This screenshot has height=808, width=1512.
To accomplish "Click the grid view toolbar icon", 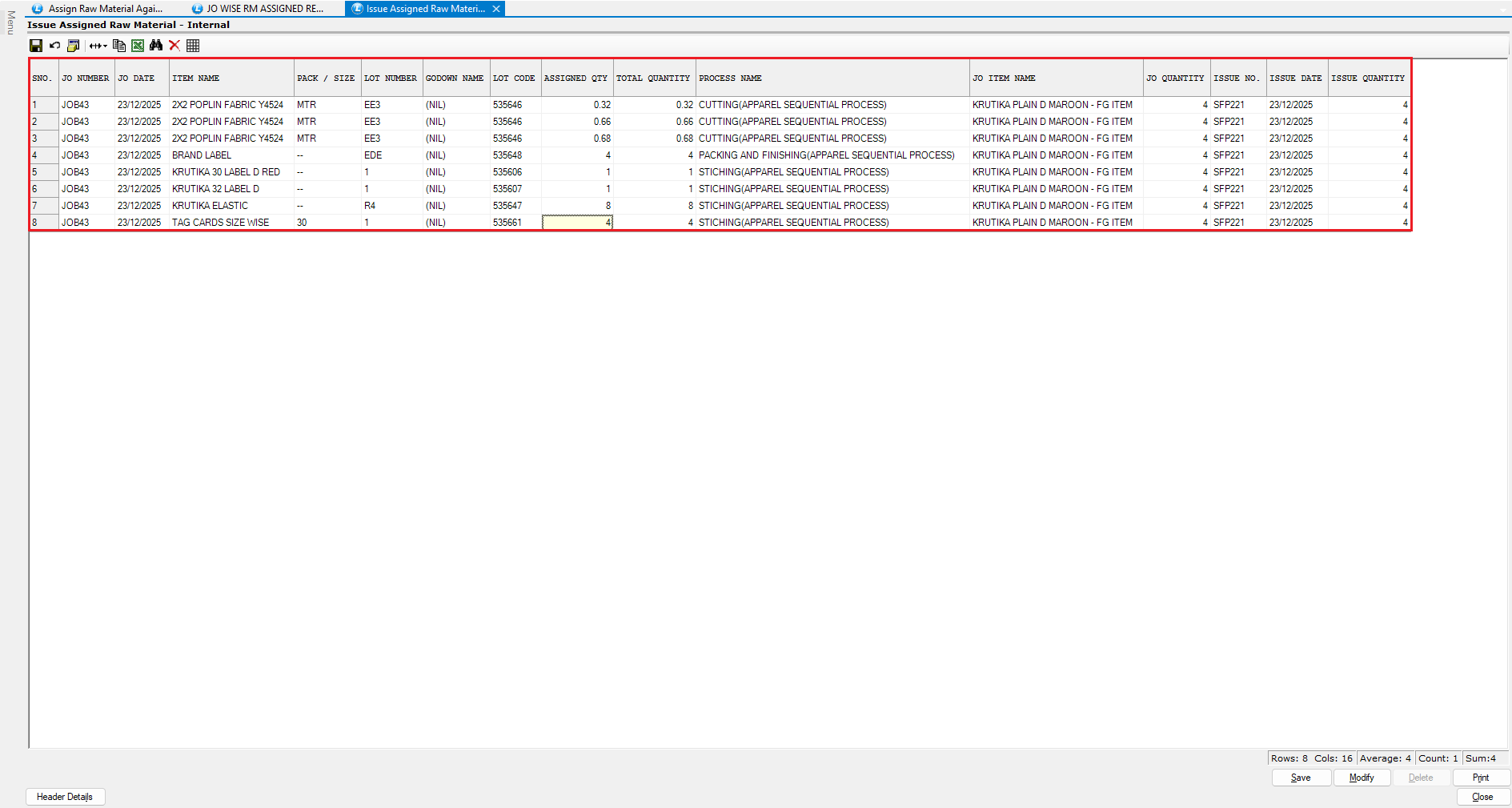I will click(193, 46).
